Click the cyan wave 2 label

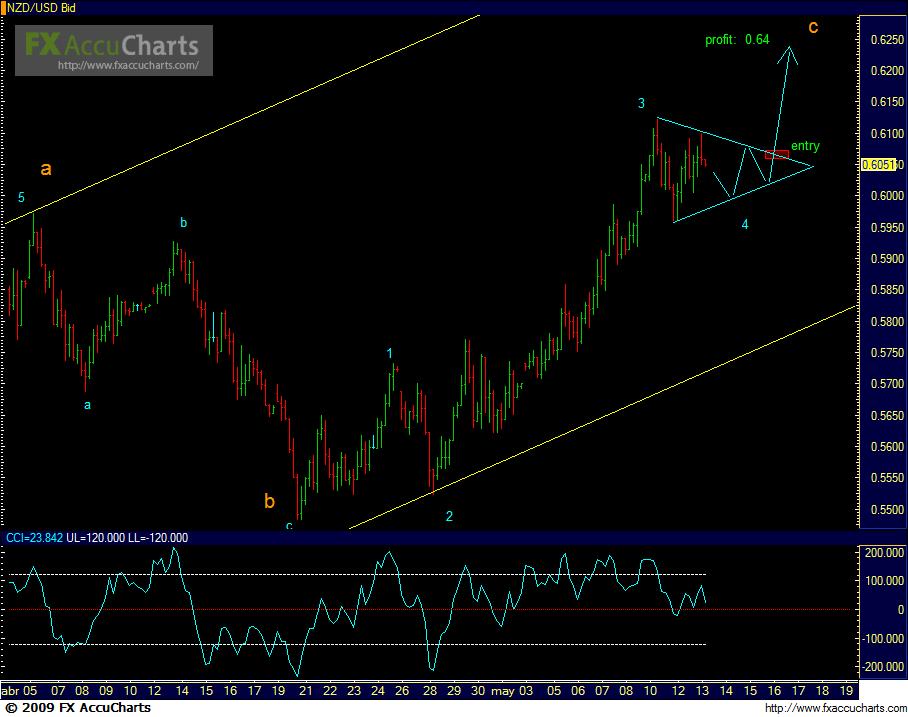(449, 516)
